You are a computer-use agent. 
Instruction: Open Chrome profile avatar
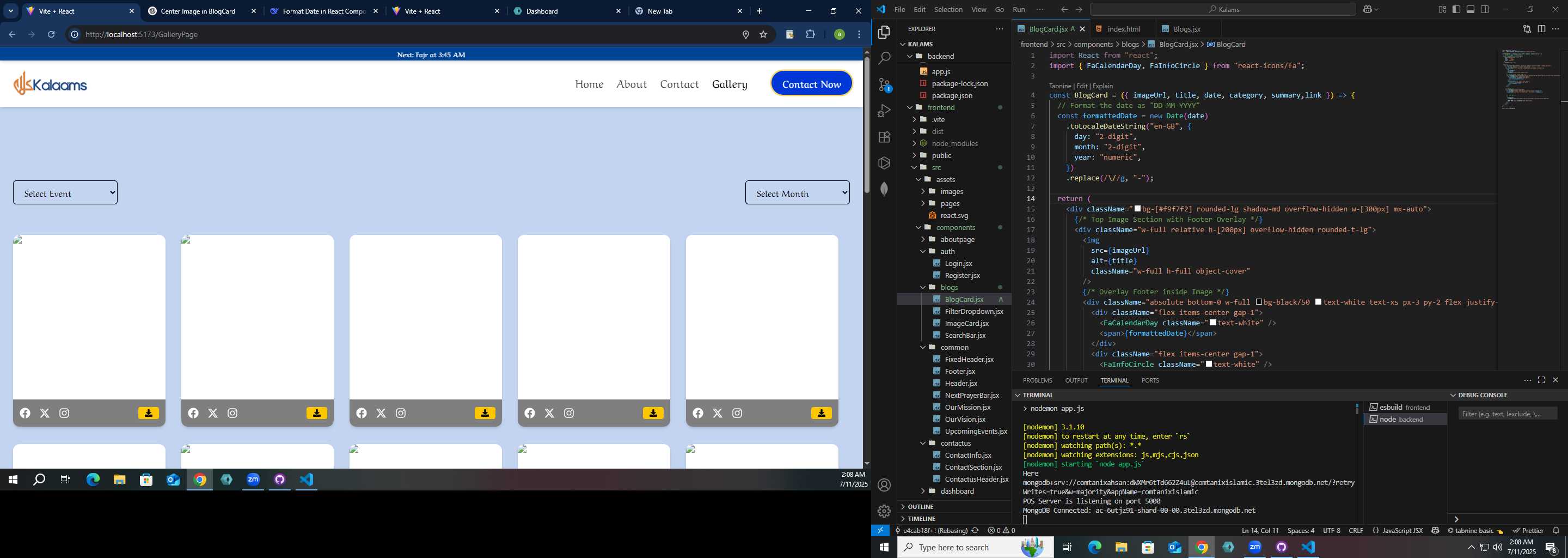(840, 35)
